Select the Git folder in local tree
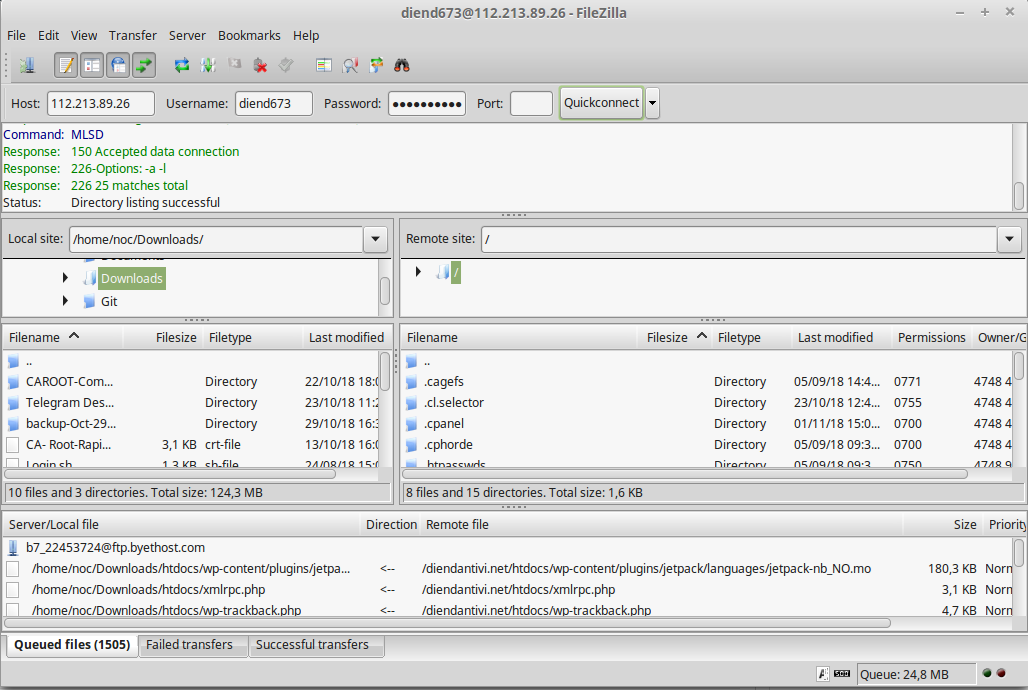This screenshot has width=1028, height=690. [109, 302]
